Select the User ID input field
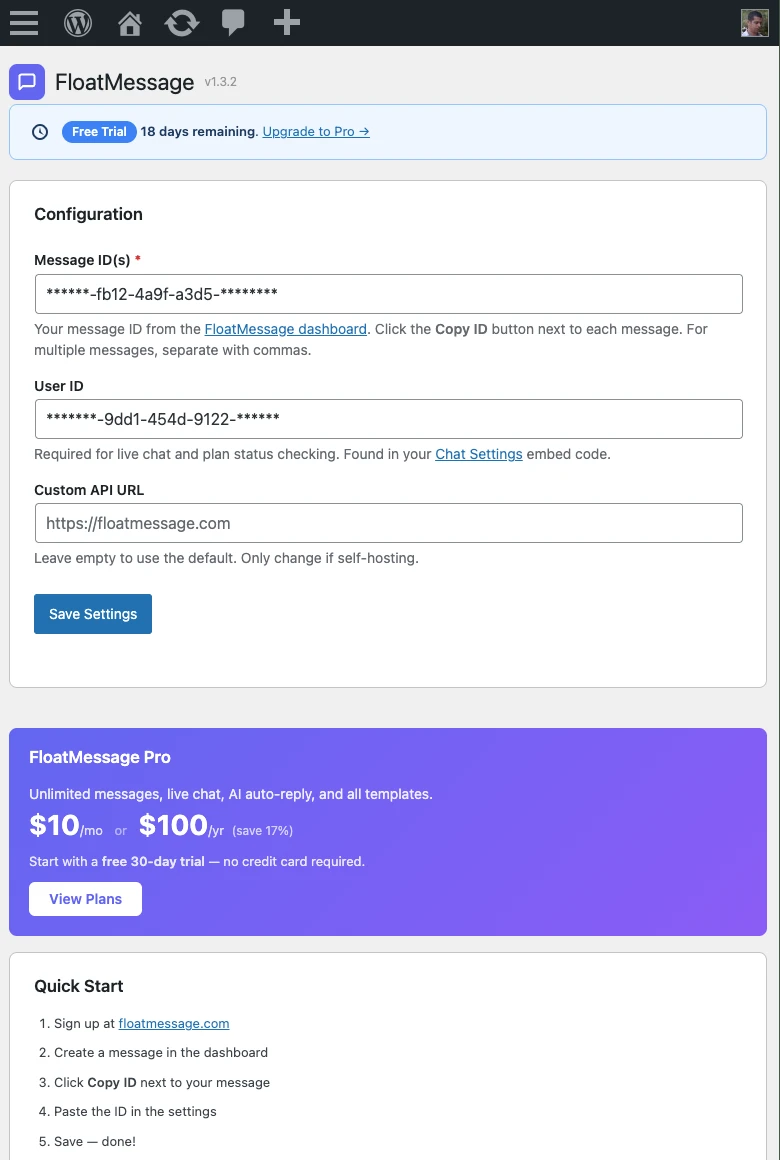The height and width of the screenshot is (1160, 780). point(388,418)
